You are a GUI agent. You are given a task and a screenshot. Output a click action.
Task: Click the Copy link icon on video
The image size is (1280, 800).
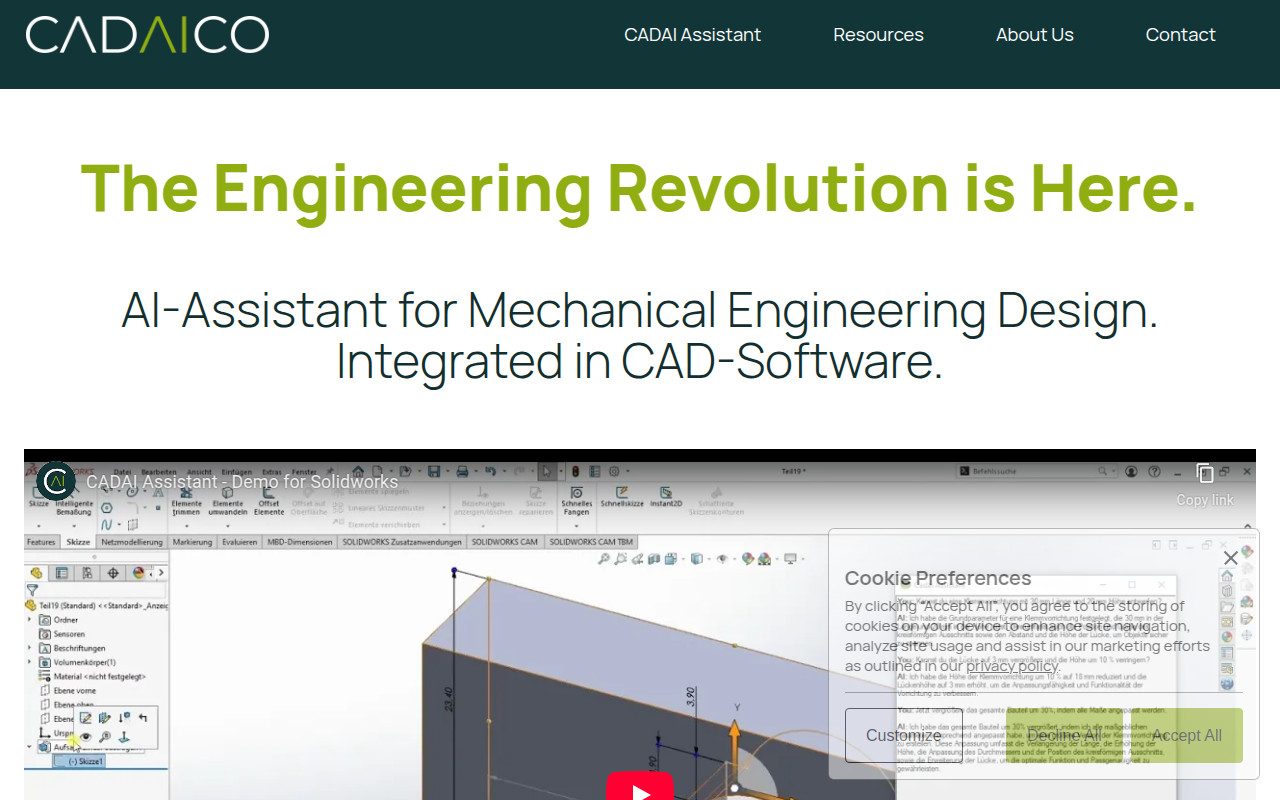[x=1205, y=474]
